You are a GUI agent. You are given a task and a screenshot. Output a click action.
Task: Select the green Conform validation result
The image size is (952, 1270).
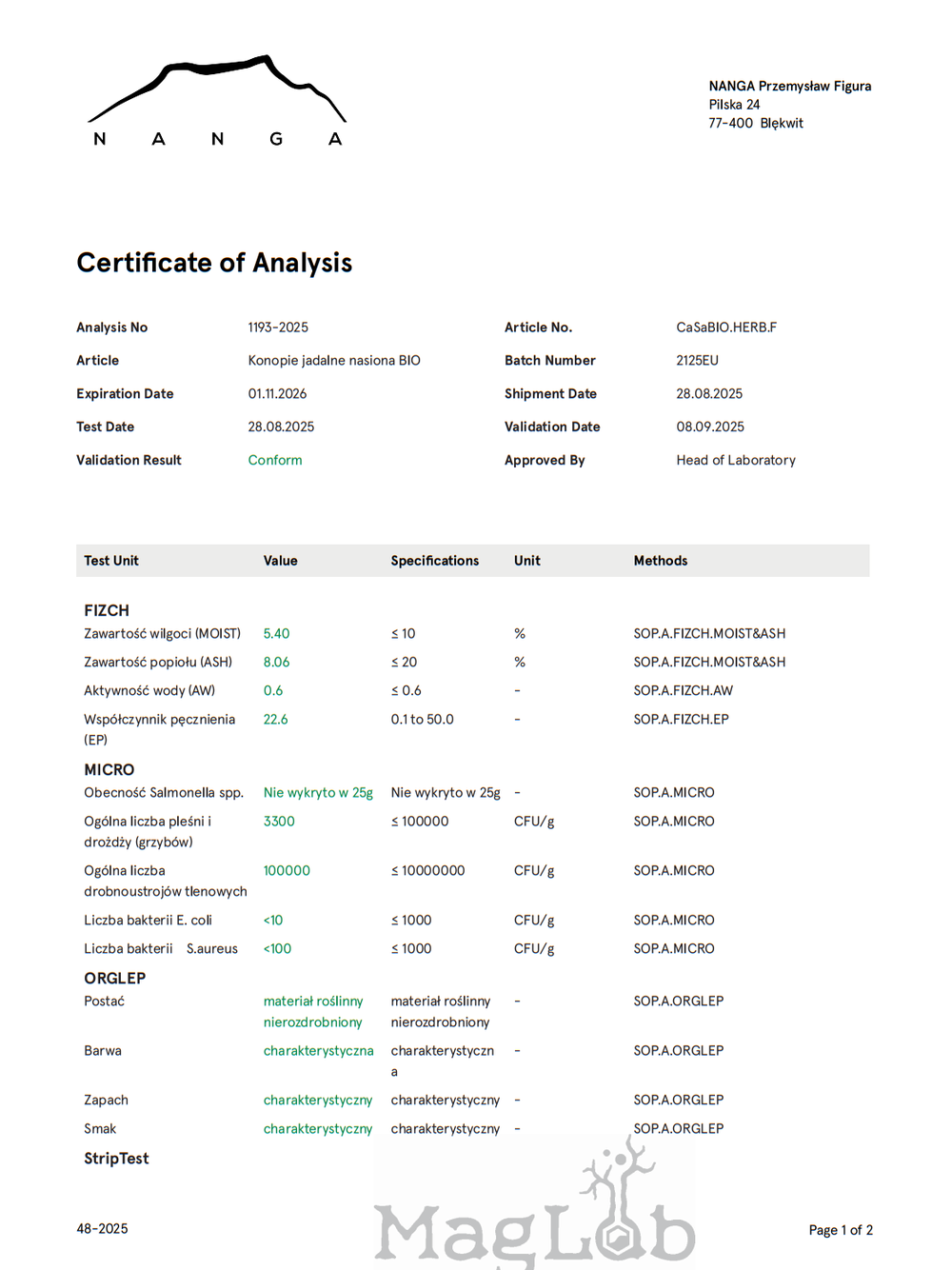[x=275, y=460]
